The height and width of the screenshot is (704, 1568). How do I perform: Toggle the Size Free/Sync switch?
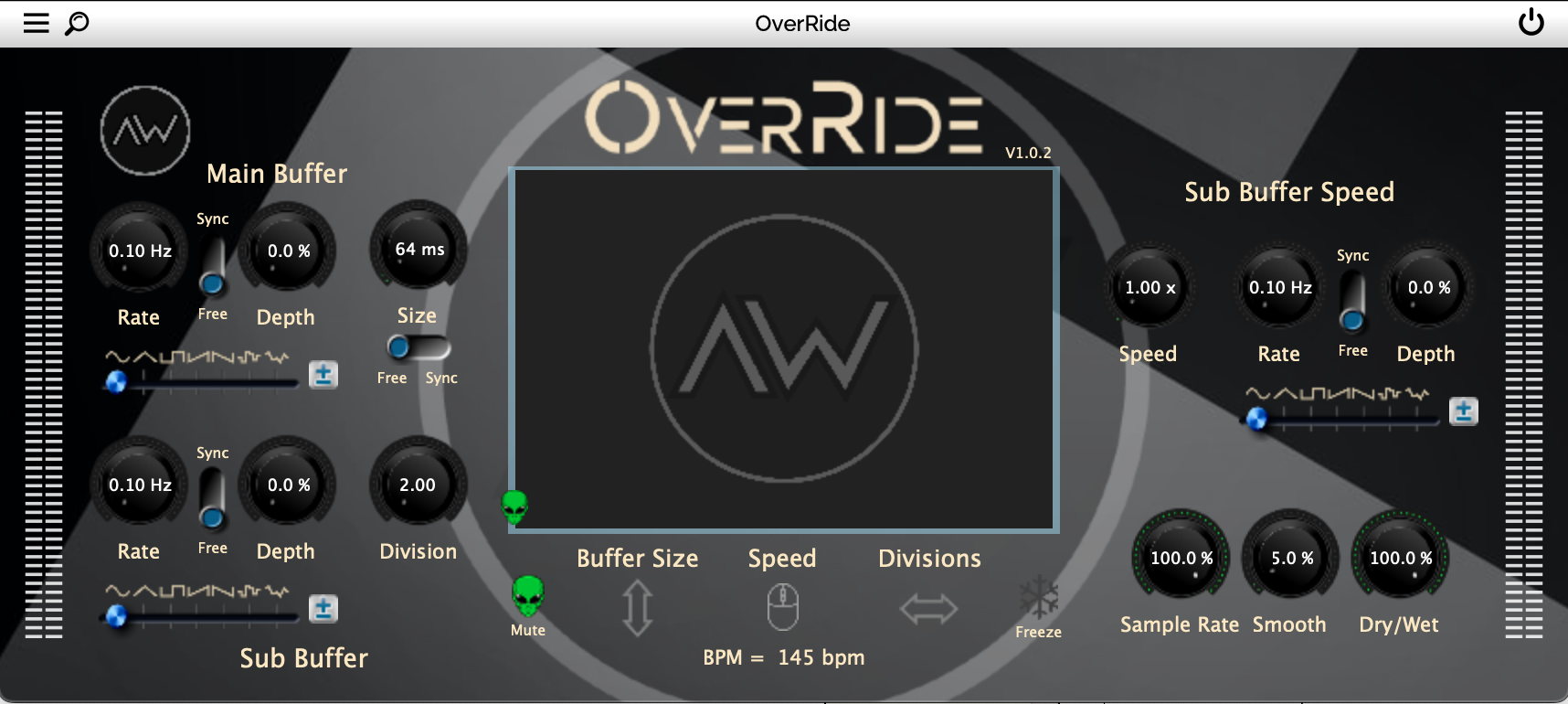coord(418,347)
